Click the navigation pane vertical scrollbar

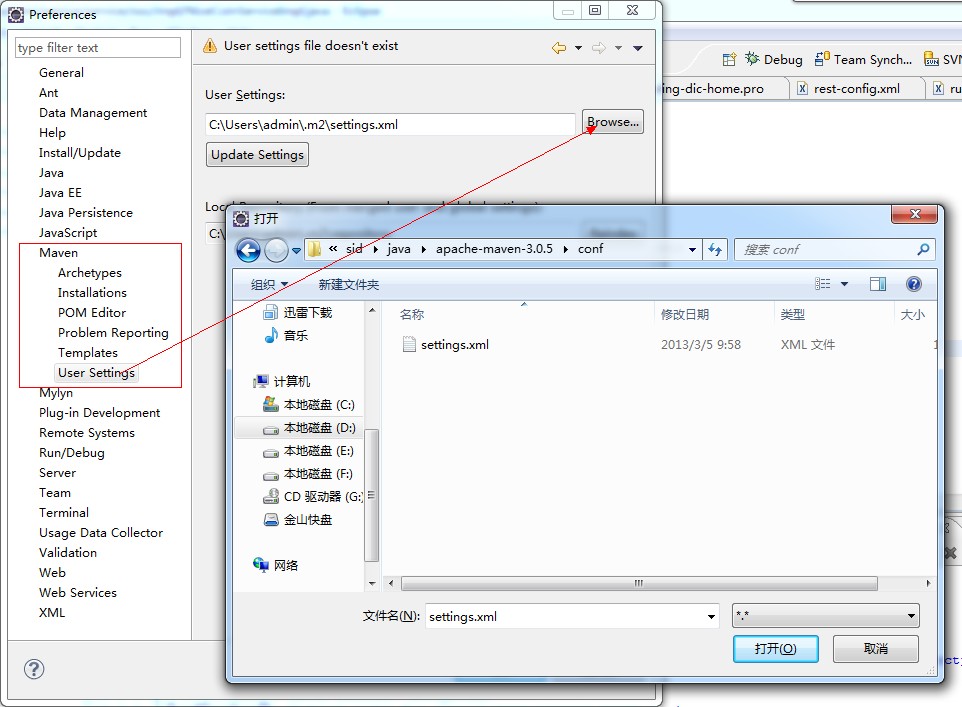coord(371,495)
